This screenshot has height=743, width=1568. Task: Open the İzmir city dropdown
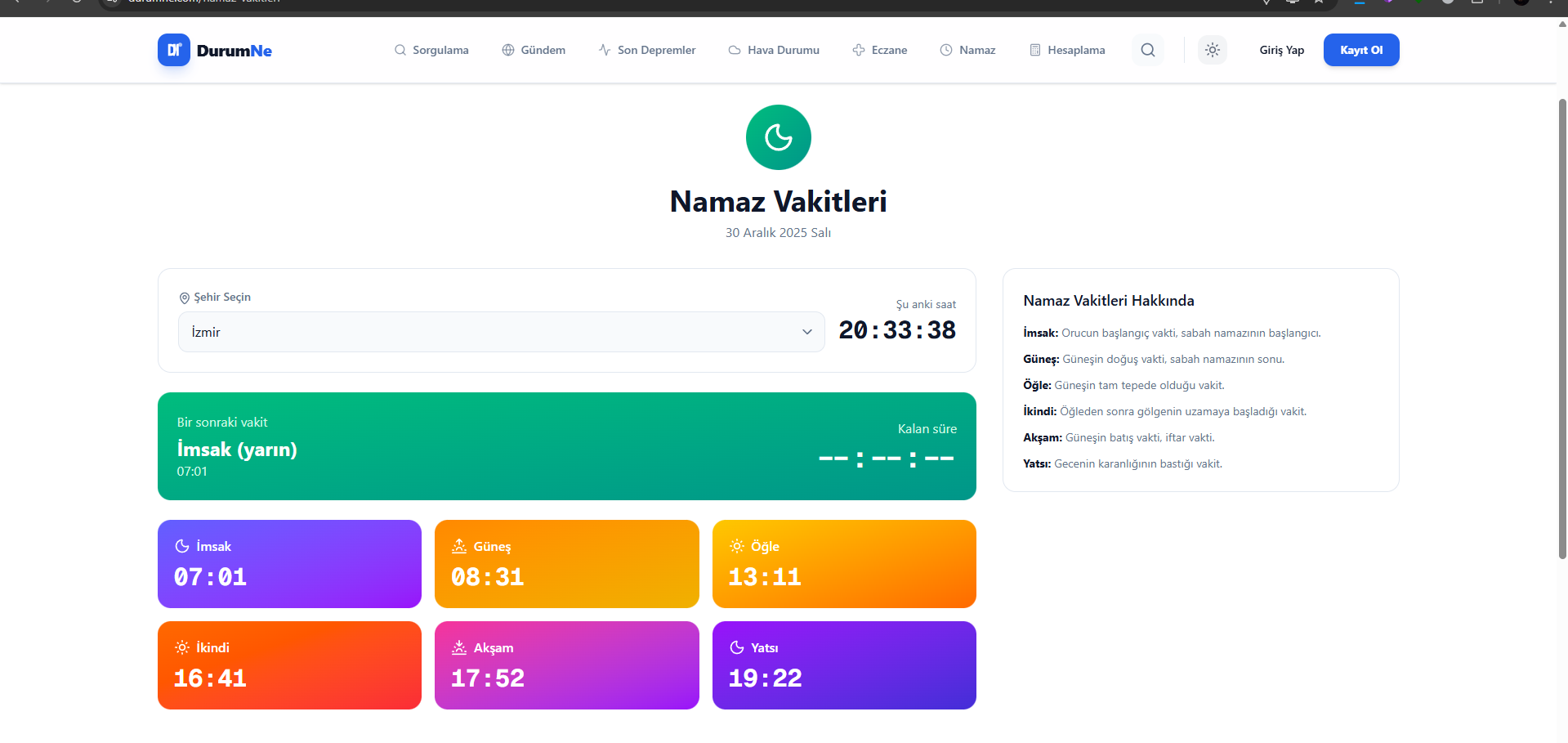(502, 332)
